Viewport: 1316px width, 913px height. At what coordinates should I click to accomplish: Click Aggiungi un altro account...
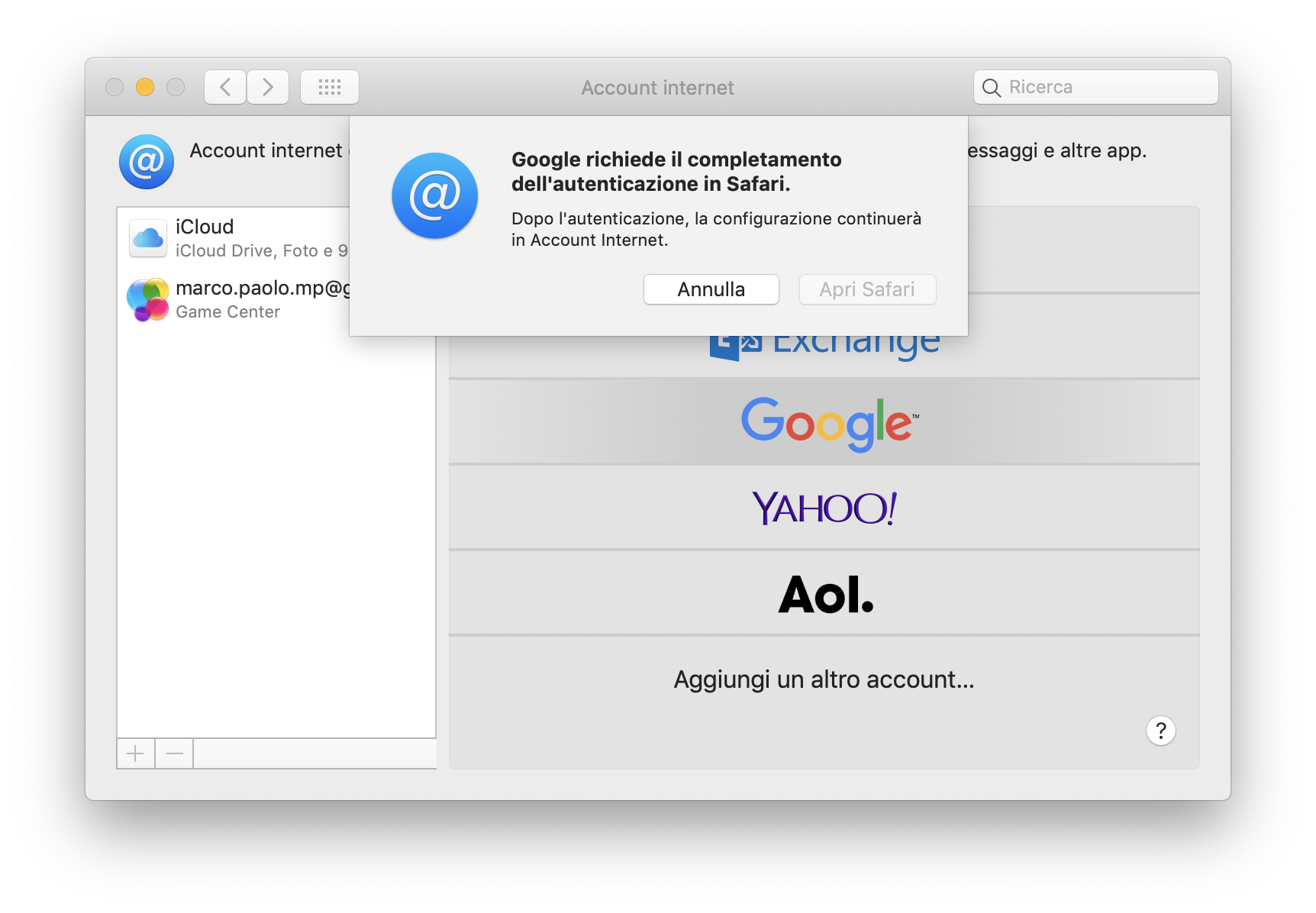click(x=824, y=679)
